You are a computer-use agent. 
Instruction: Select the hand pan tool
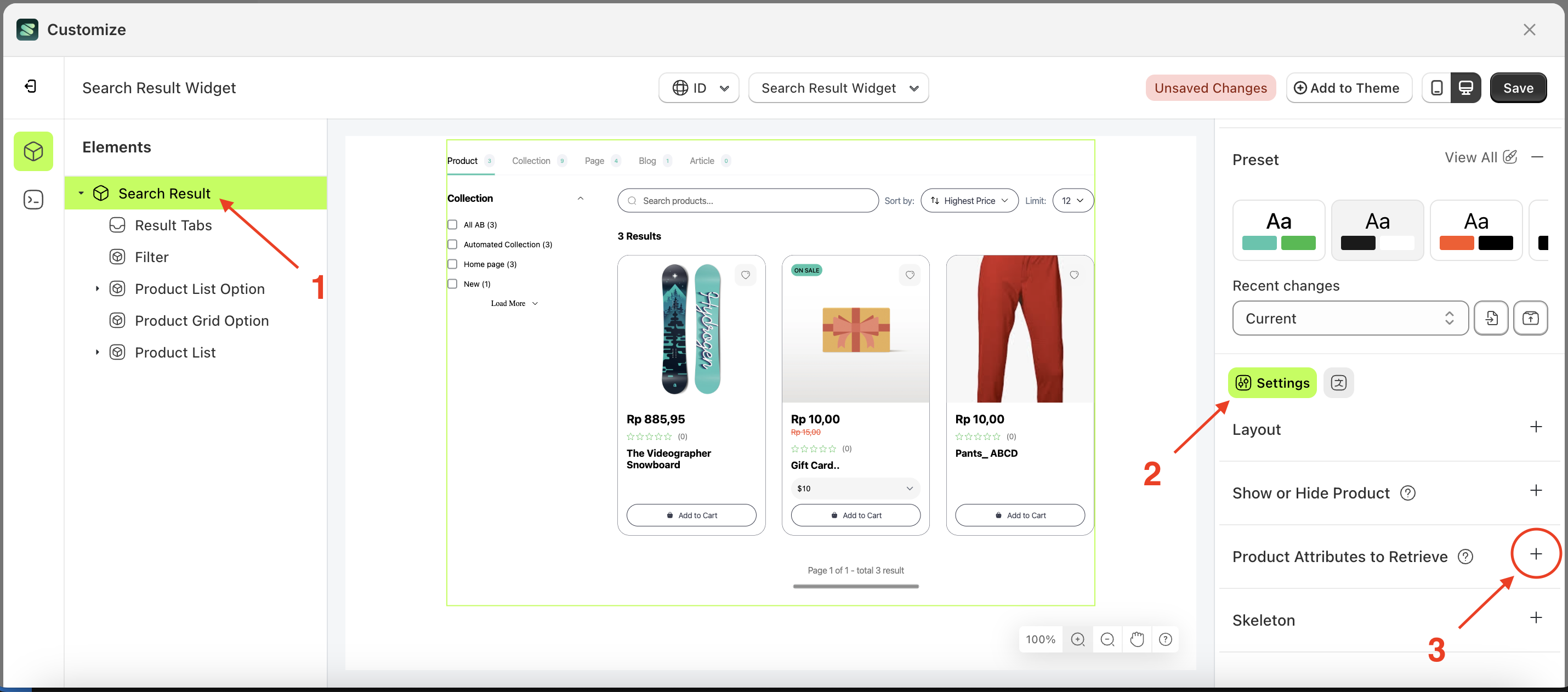coord(1137,639)
